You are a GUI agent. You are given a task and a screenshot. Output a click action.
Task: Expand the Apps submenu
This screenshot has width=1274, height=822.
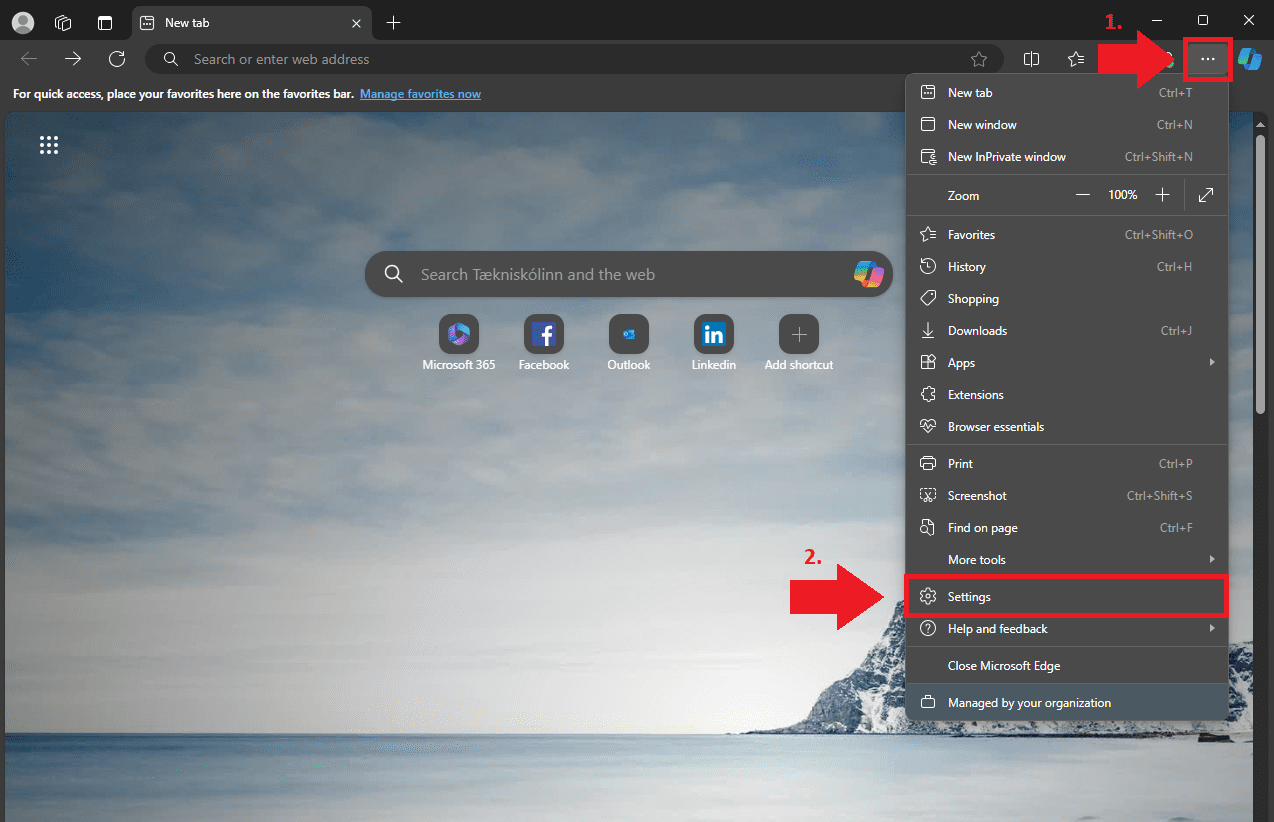pyautogui.click(x=1066, y=363)
